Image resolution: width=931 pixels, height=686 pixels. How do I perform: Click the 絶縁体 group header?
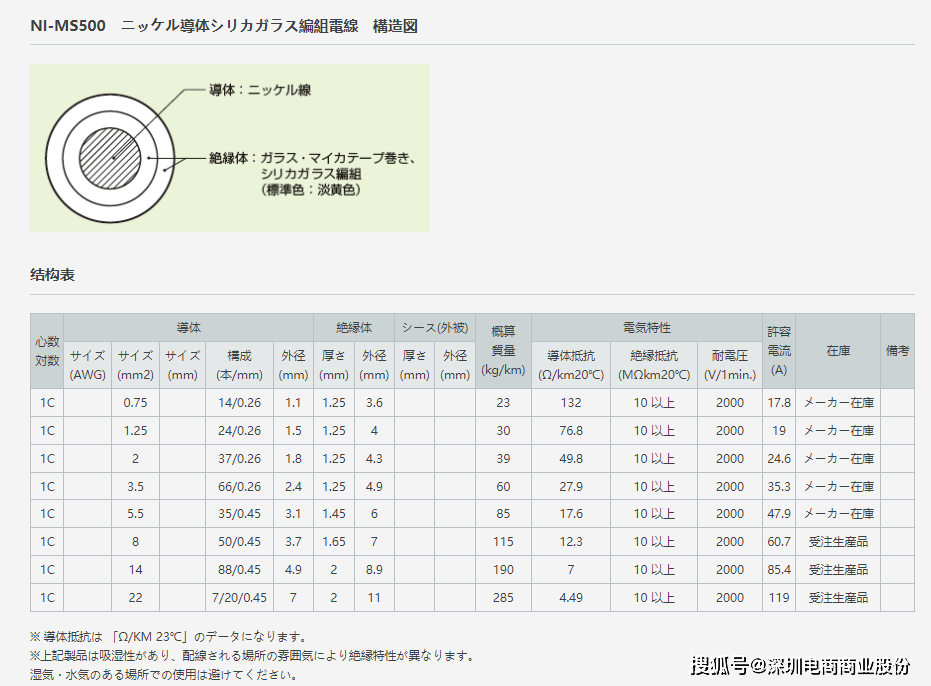tap(354, 328)
